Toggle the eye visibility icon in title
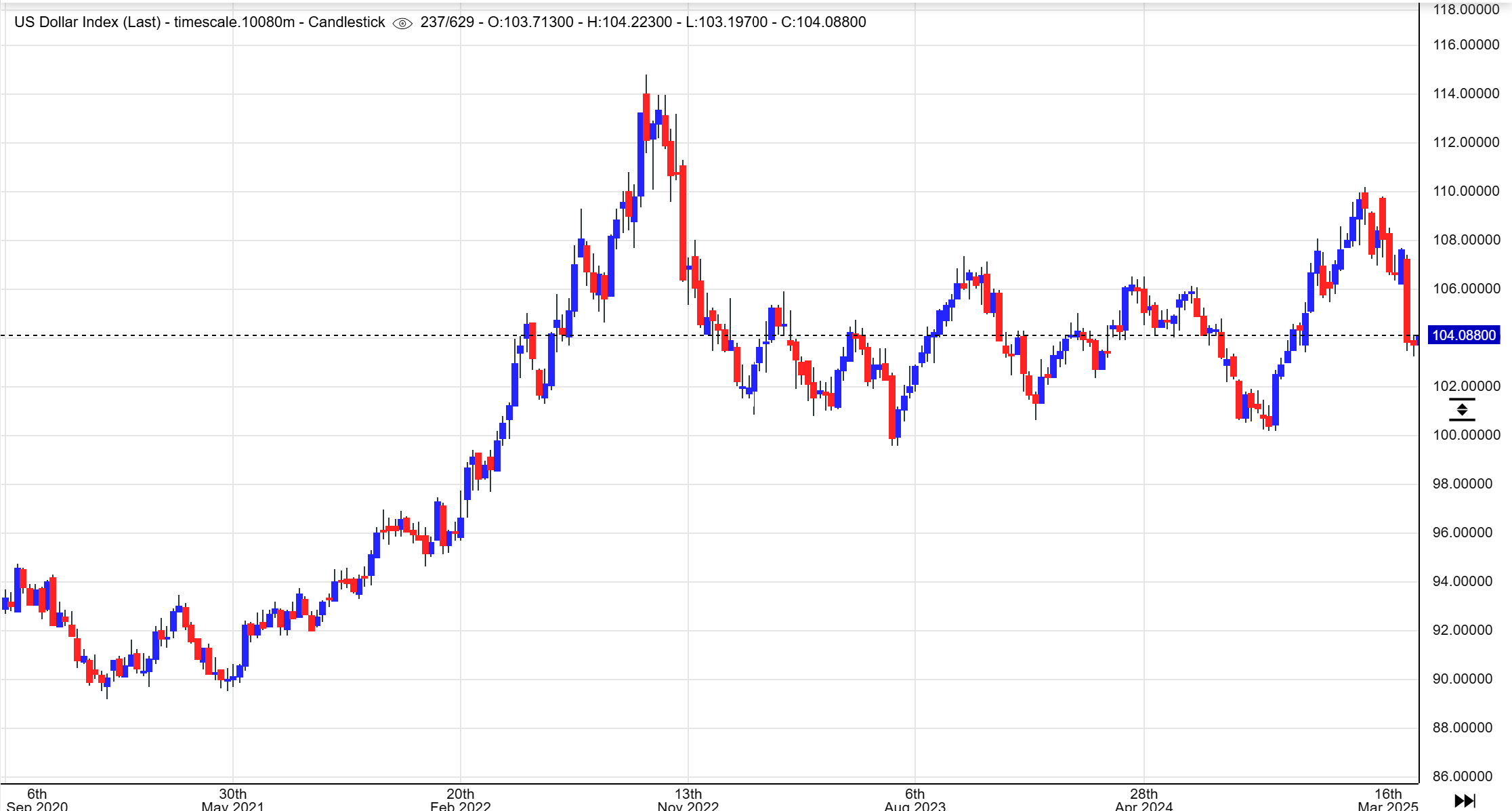The width and height of the screenshot is (1512, 811). pyautogui.click(x=402, y=23)
